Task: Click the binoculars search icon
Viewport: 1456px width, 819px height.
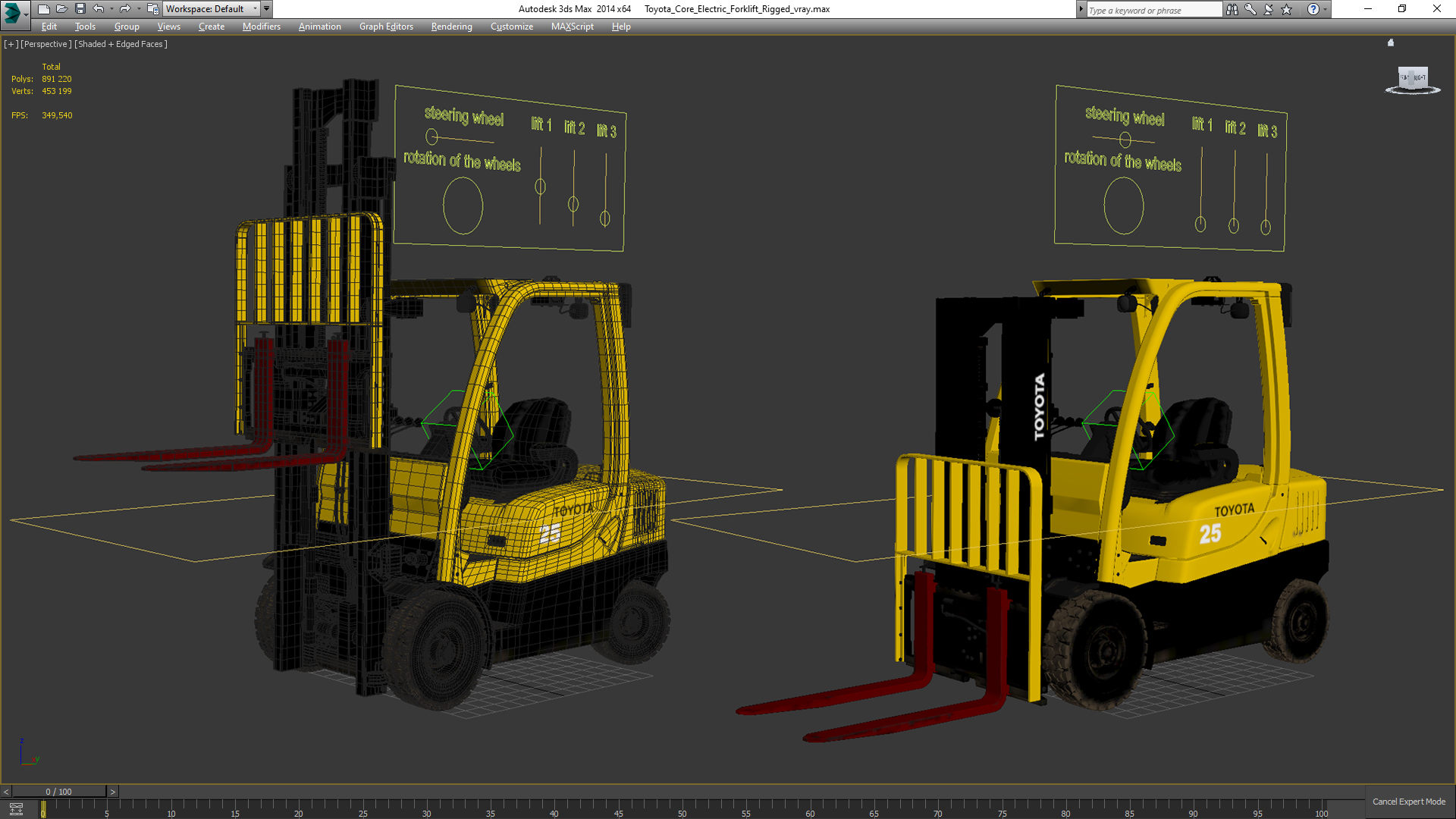Action: click(1232, 9)
